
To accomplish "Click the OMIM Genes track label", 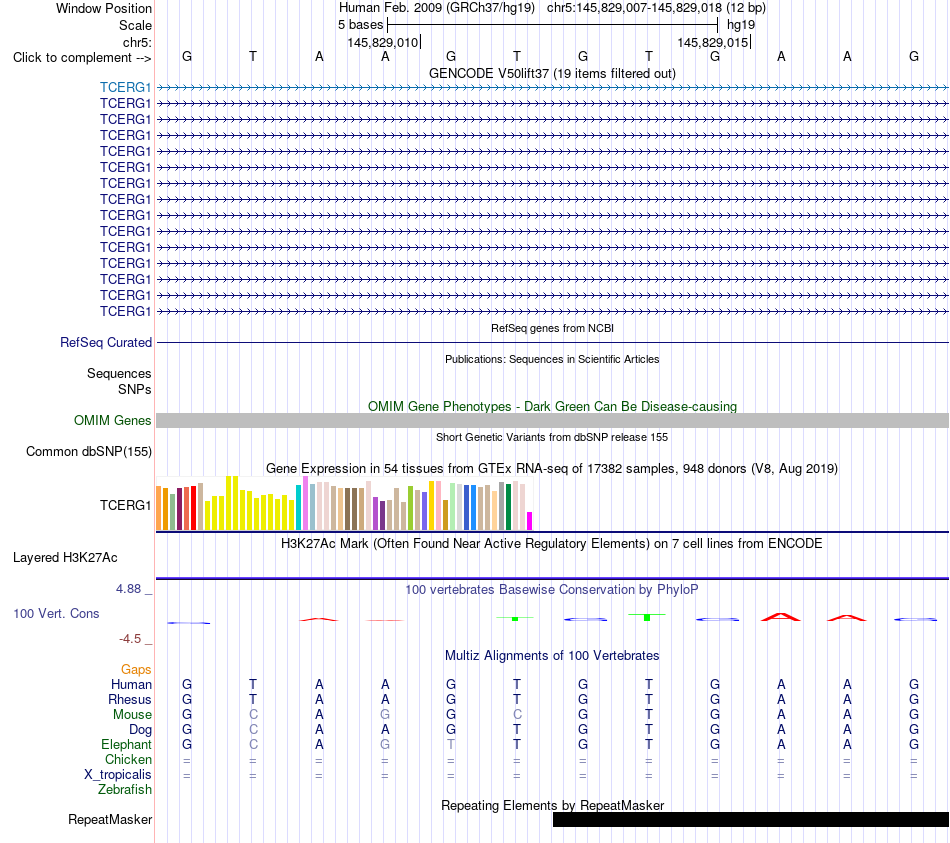I will [x=113, y=421].
